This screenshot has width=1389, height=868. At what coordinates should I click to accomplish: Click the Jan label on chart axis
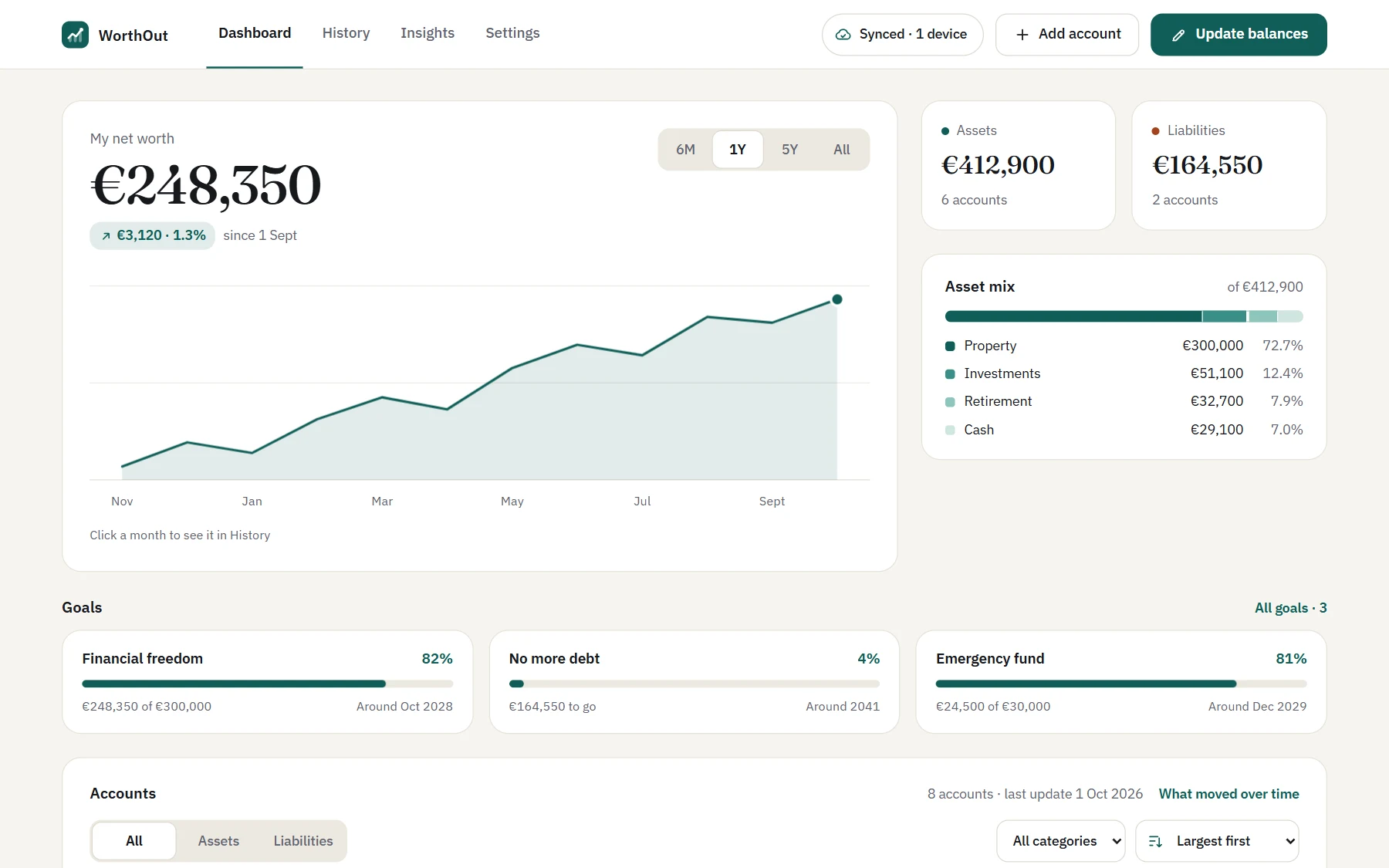pyautogui.click(x=252, y=502)
